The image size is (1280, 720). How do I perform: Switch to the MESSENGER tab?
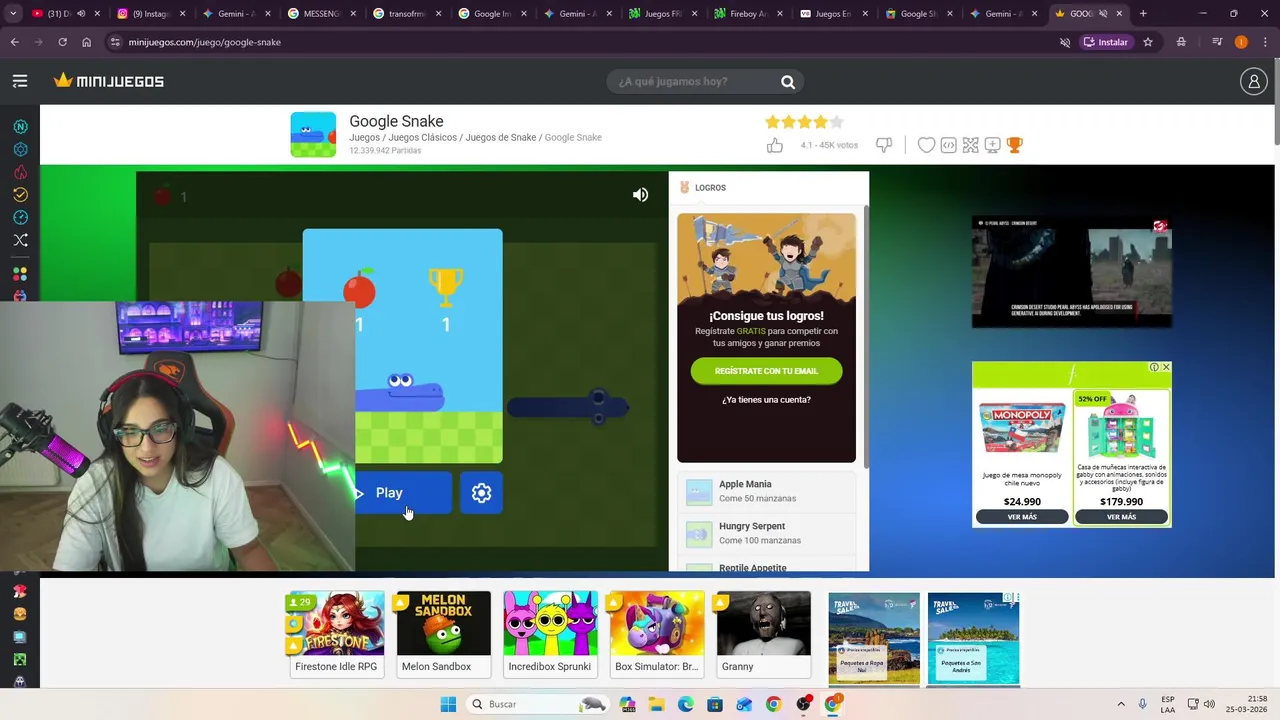(x=320, y=14)
